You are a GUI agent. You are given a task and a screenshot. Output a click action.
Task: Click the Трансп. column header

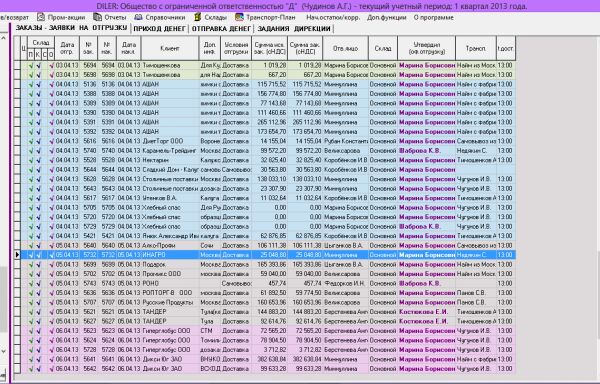point(476,48)
